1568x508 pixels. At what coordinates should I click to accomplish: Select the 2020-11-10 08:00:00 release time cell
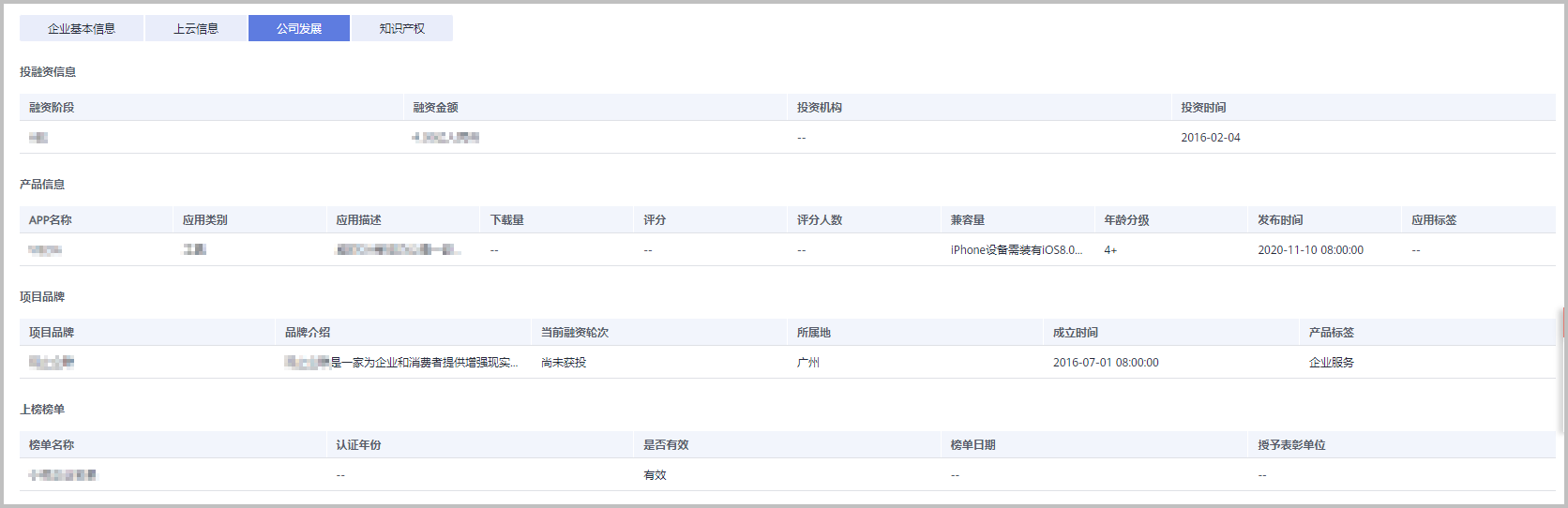1310,250
